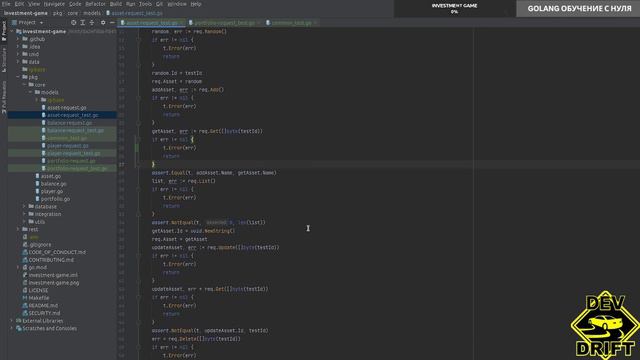Screen dimensions: 640x360
Task: Click the LICENSE file icon
Action: [x=25, y=290]
